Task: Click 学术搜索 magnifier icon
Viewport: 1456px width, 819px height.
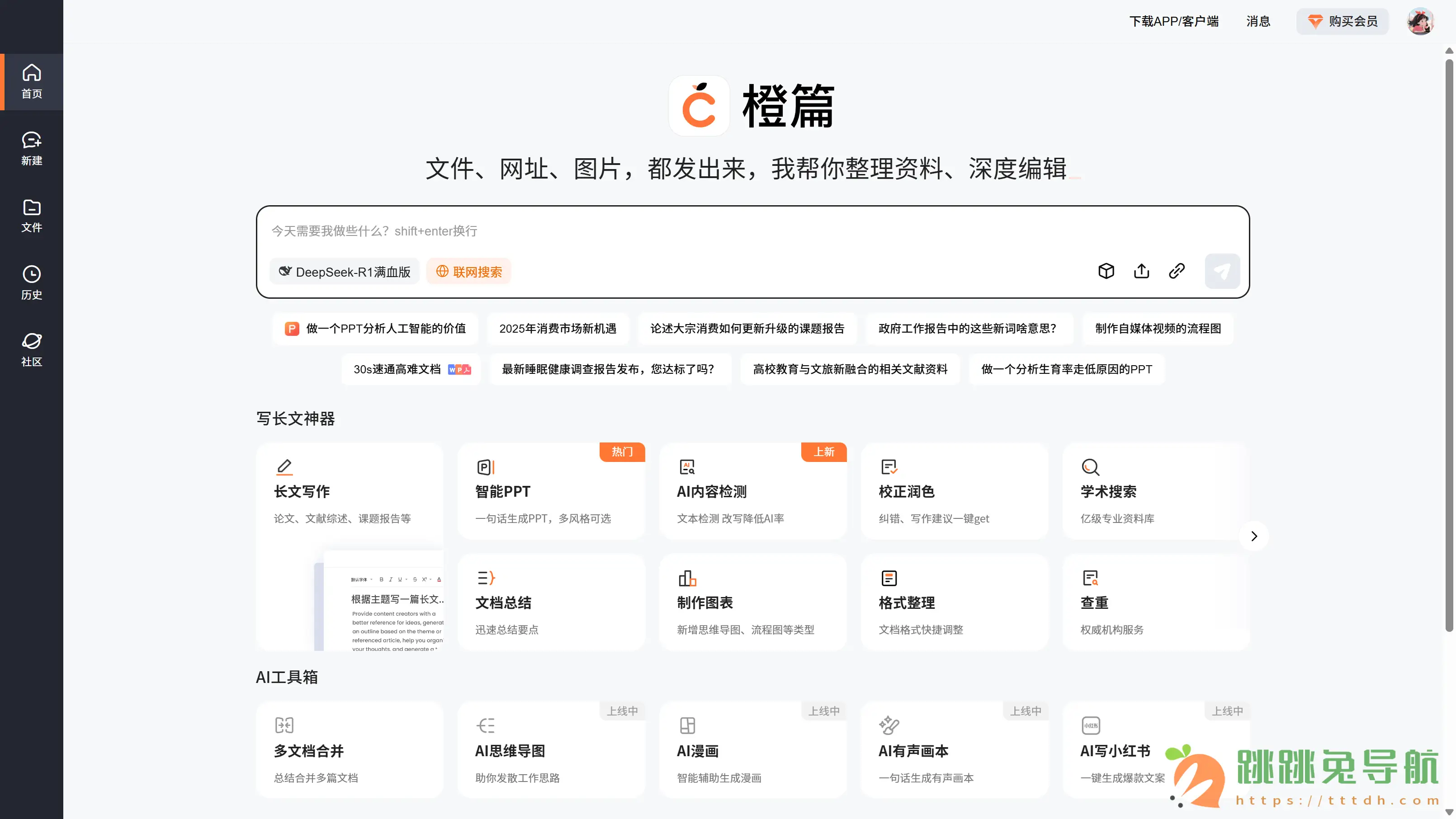Action: tap(1090, 466)
